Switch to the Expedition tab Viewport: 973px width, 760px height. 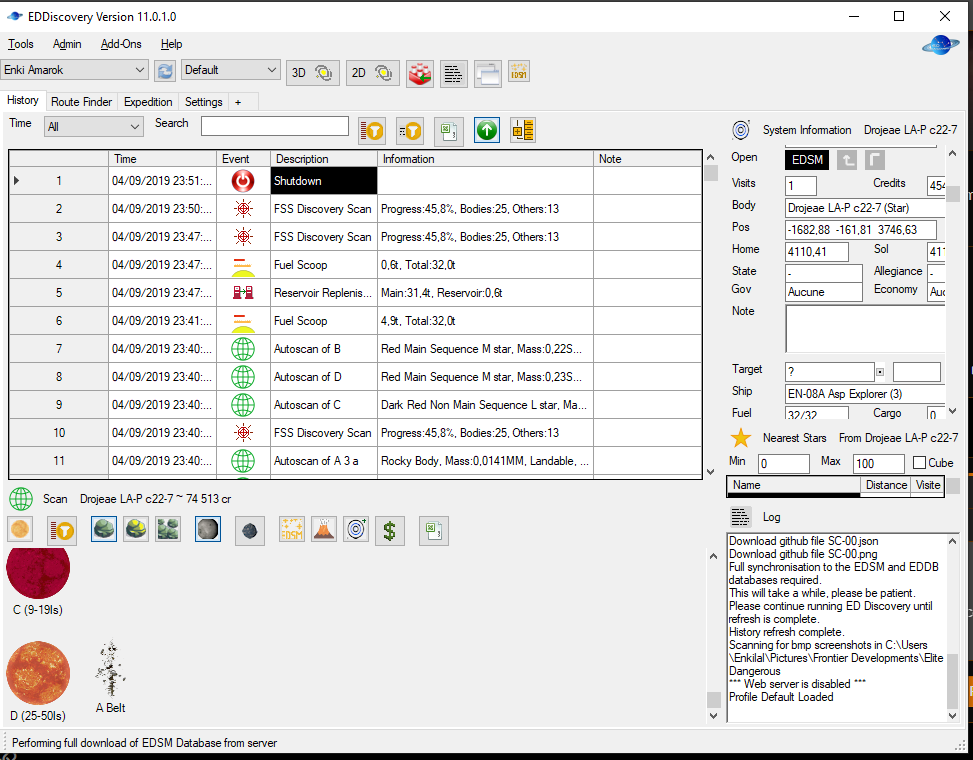point(148,102)
